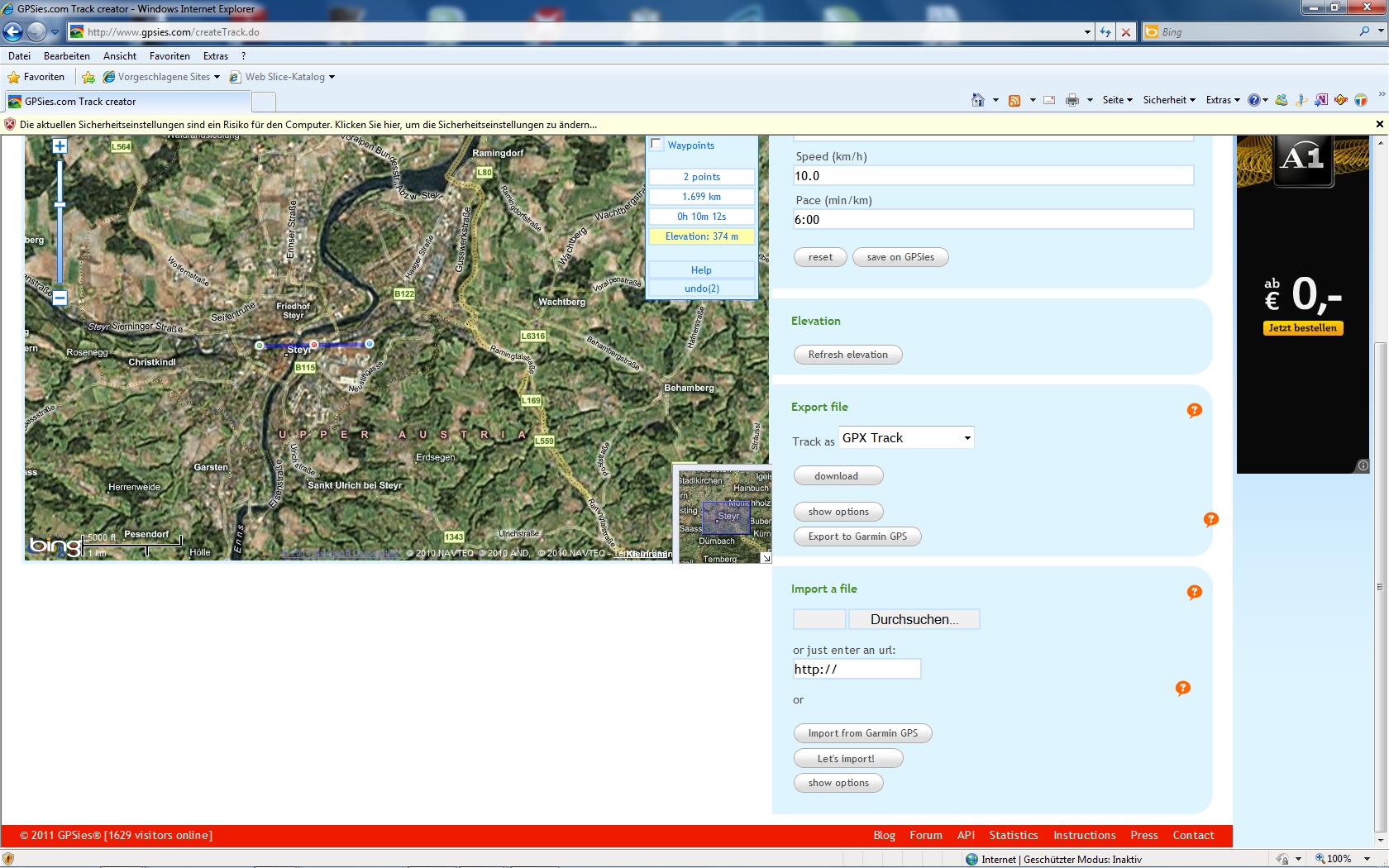Click the orange RSS feeds icon

[1014, 100]
